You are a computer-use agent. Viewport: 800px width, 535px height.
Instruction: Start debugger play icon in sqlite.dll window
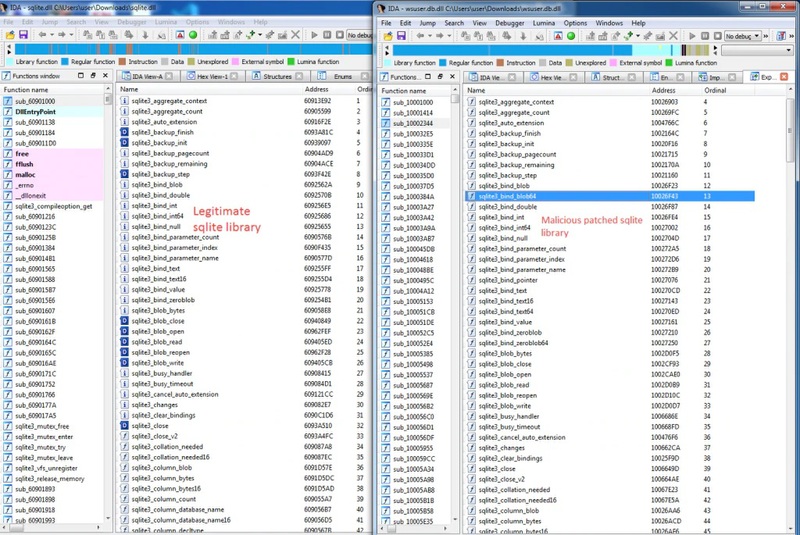[x=314, y=35]
